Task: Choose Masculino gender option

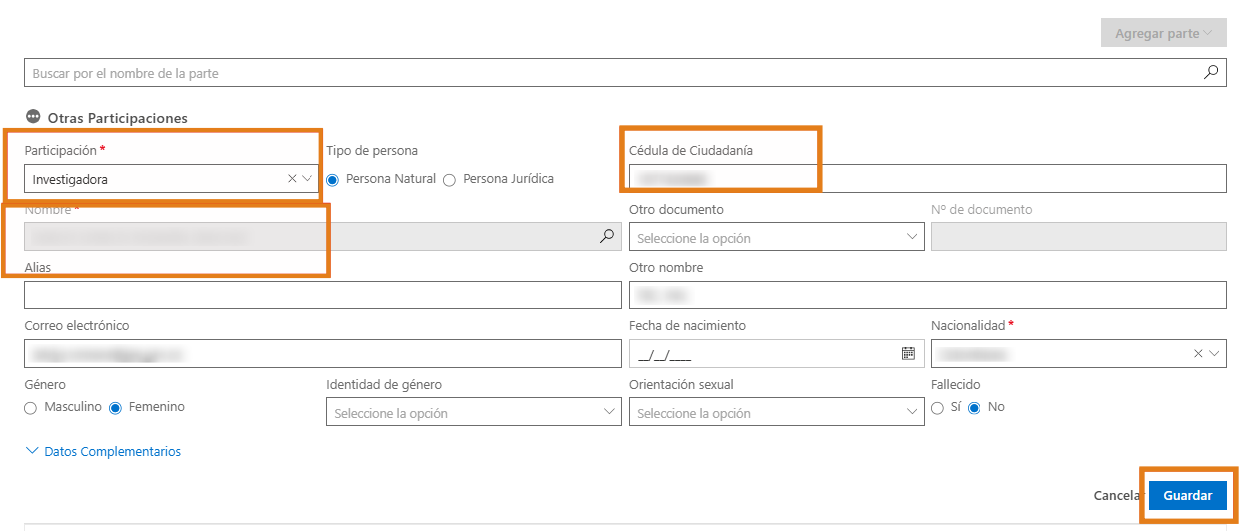Action: pos(31,408)
